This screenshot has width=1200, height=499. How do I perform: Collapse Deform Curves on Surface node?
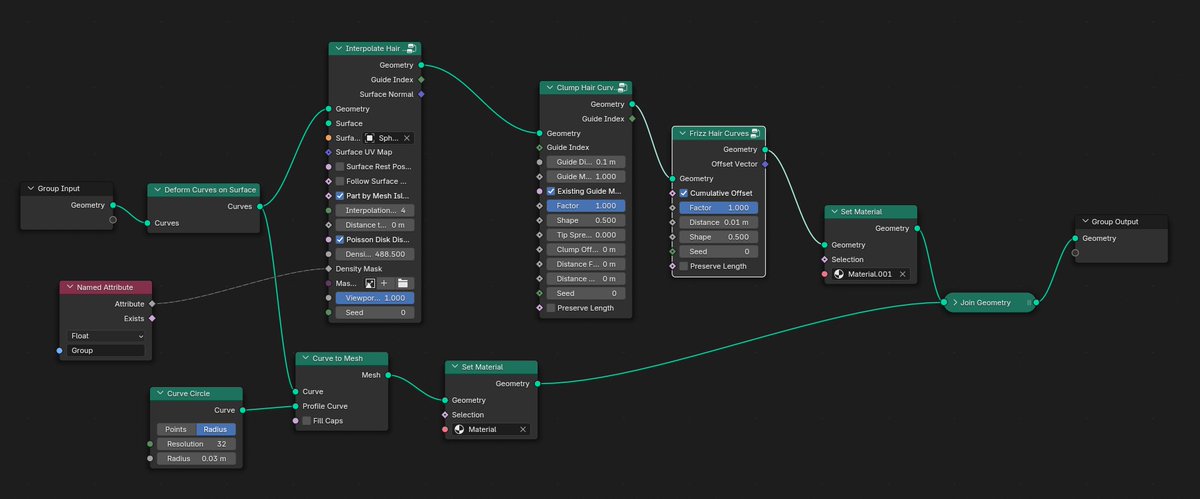[157, 189]
